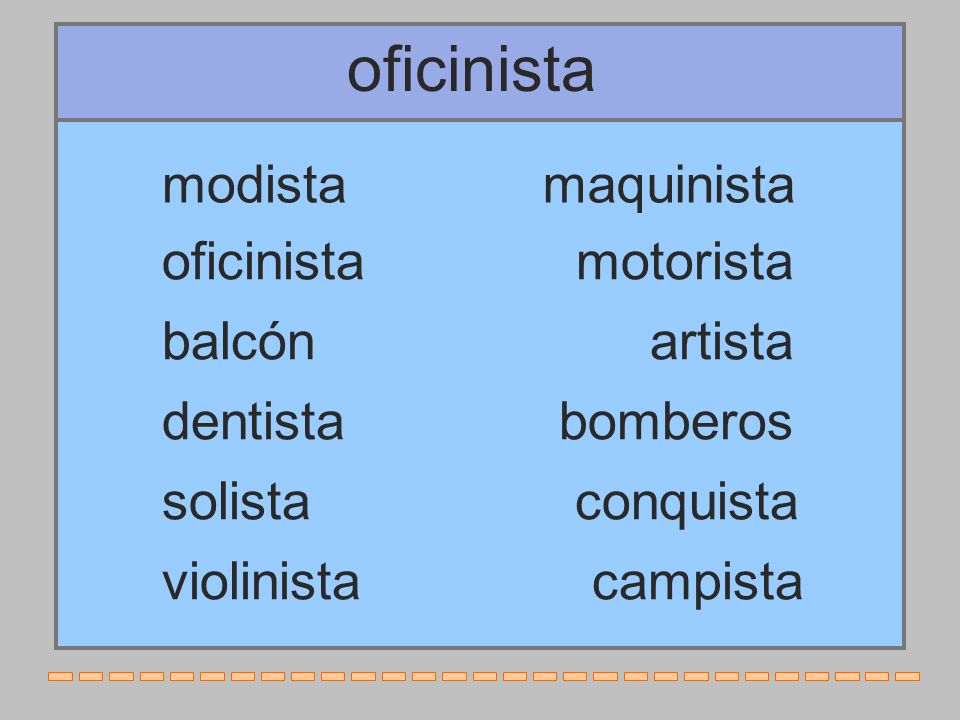Click the word bomberos
Viewport: 960px width, 720px height.
coord(676,421)
